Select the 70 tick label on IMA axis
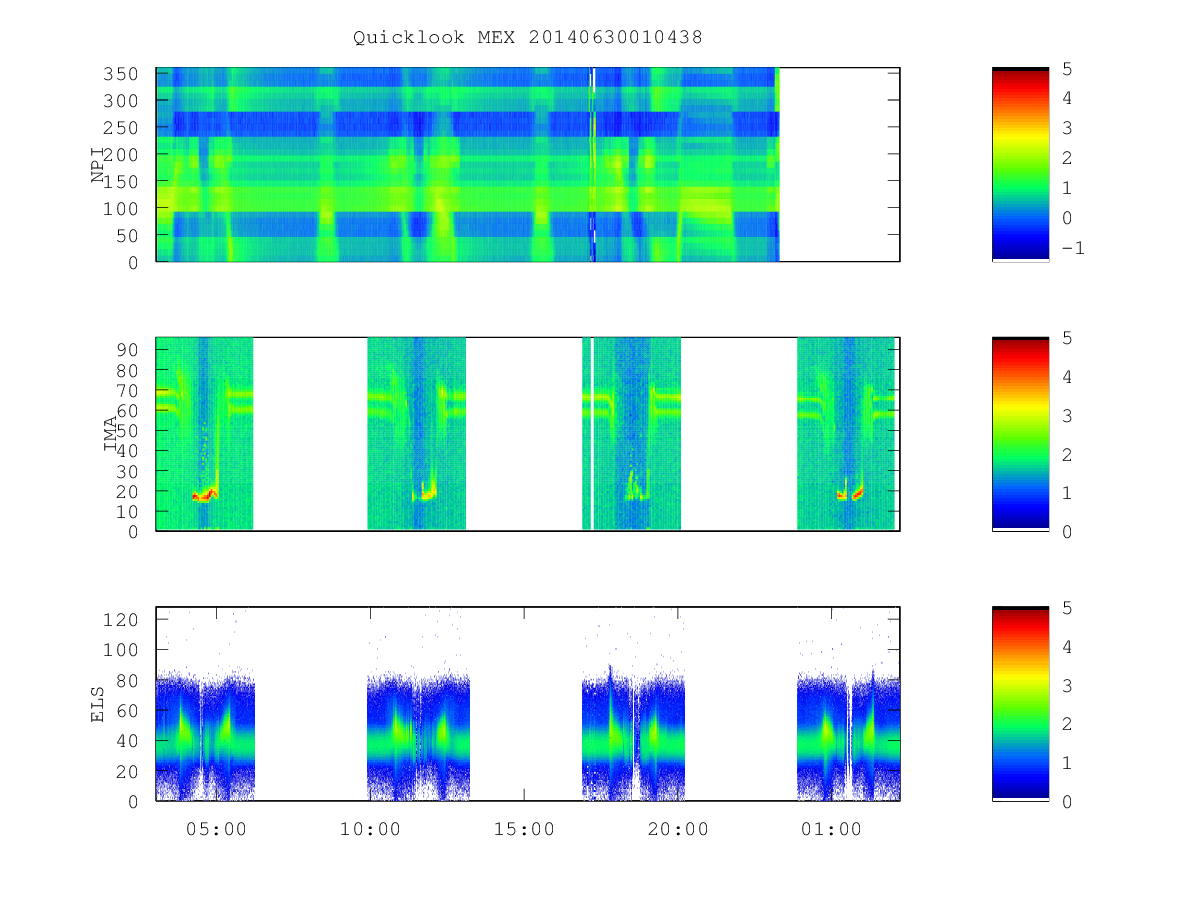The width and height of the screenshot is (1200, 900). 129,390
